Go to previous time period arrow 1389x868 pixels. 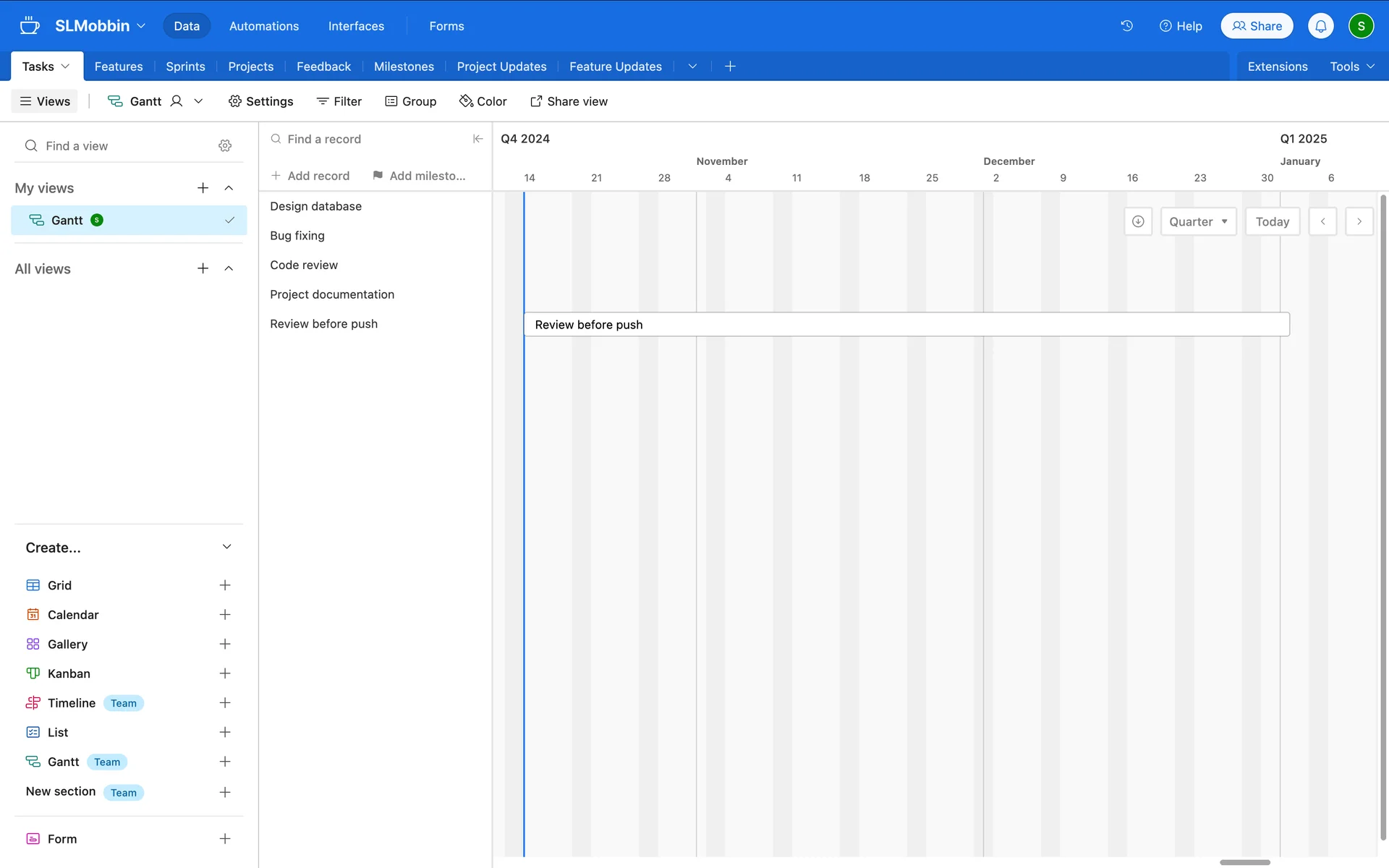point(1322,221)
